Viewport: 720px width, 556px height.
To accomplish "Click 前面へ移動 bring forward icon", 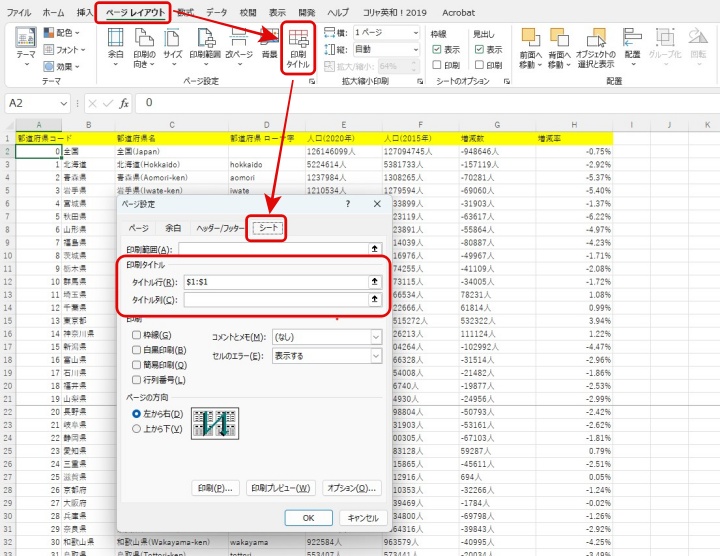I will pos(530,48).
